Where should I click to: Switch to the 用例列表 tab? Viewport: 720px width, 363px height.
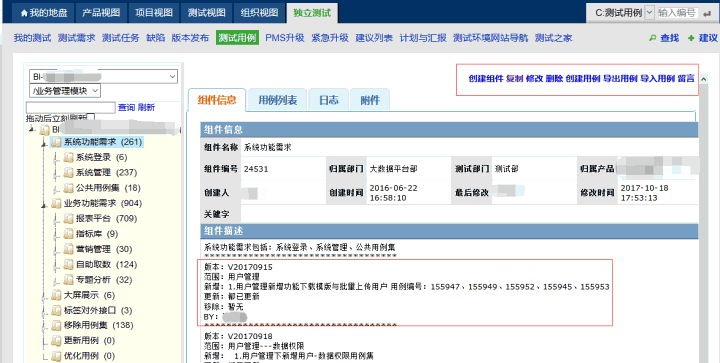click(x=277, y=100)
